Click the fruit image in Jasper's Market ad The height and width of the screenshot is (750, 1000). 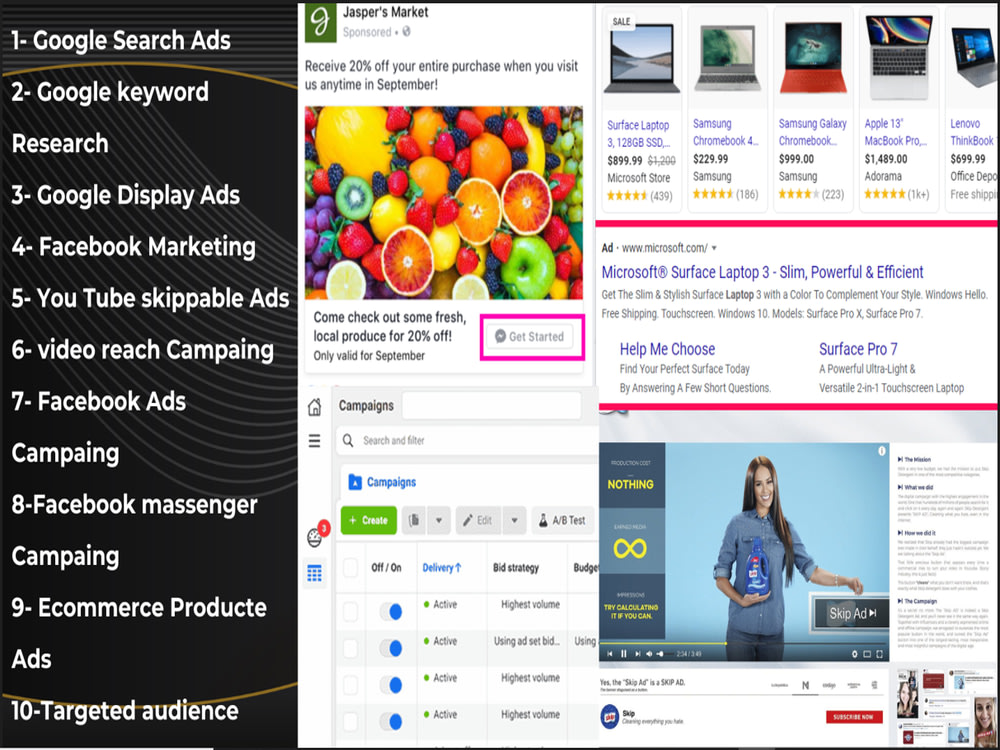click(x=443, y=203)
